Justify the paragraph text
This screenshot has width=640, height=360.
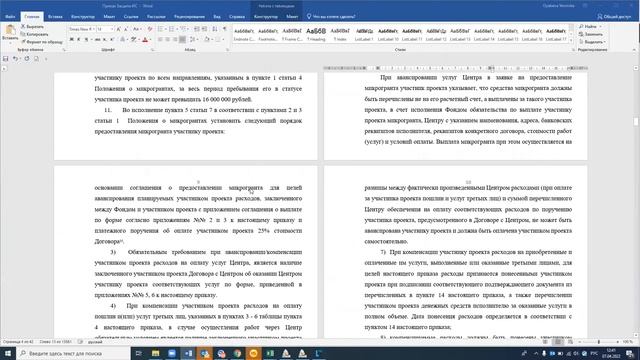182,40
